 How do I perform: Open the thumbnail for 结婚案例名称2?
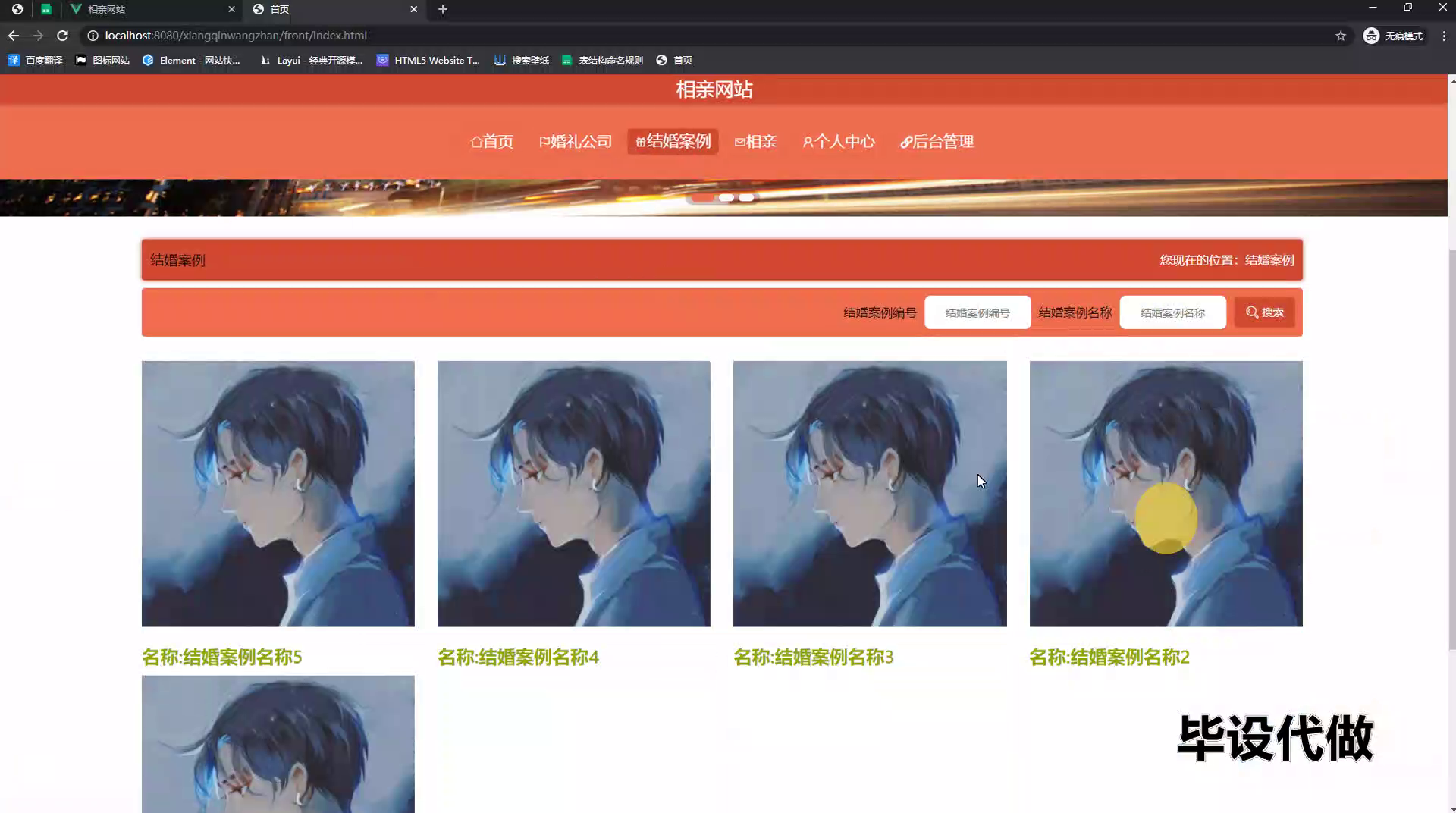click(1166, 494)
